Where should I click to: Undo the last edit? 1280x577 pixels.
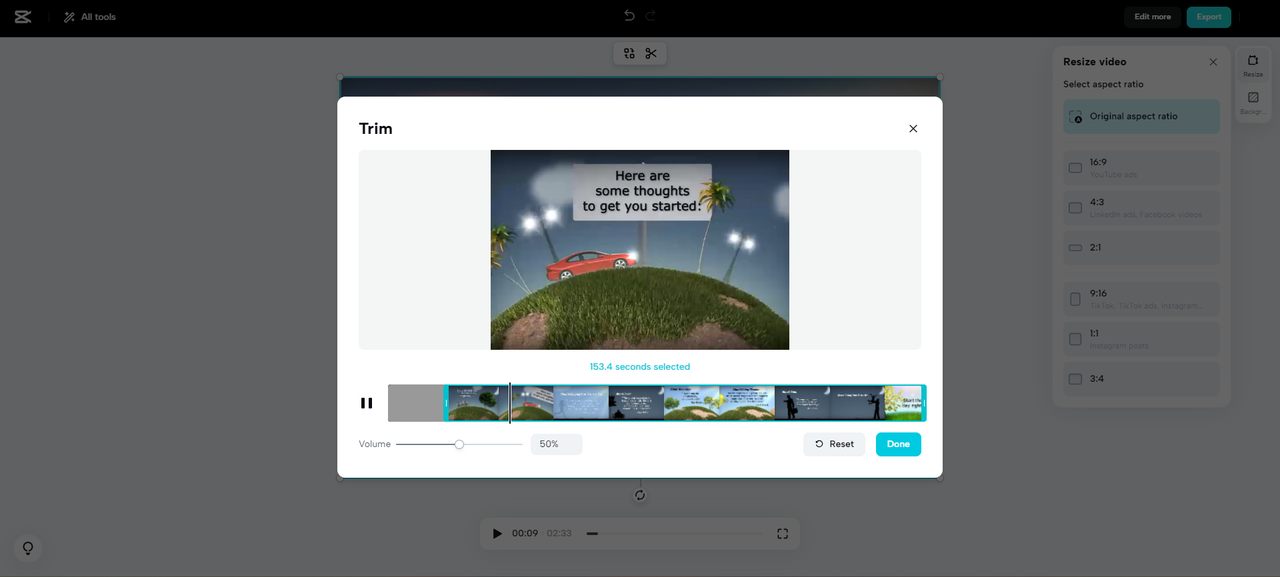tap(629, 15)
